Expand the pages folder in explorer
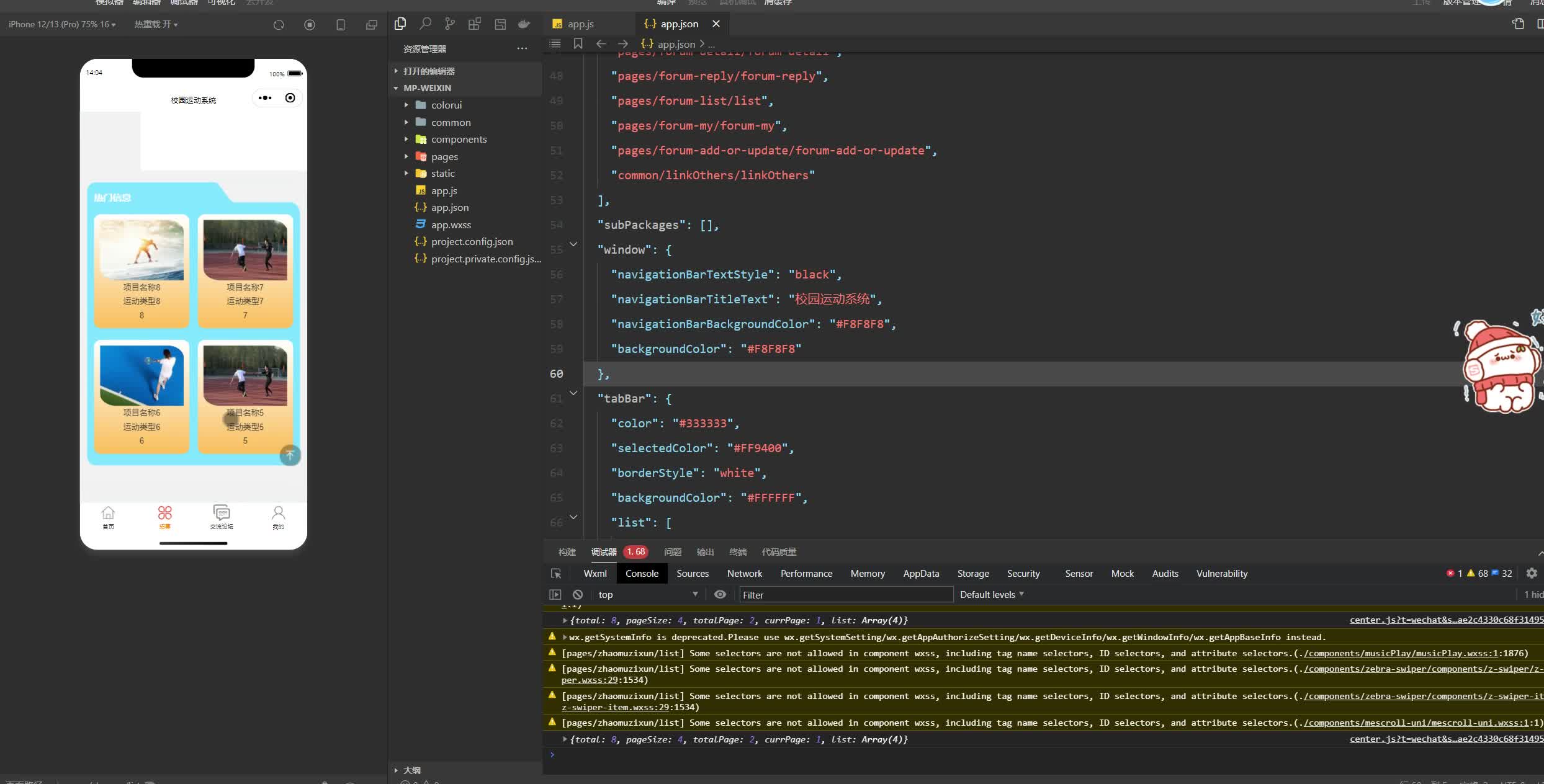This screenshot has height=784, width=1544. [444, 156]
